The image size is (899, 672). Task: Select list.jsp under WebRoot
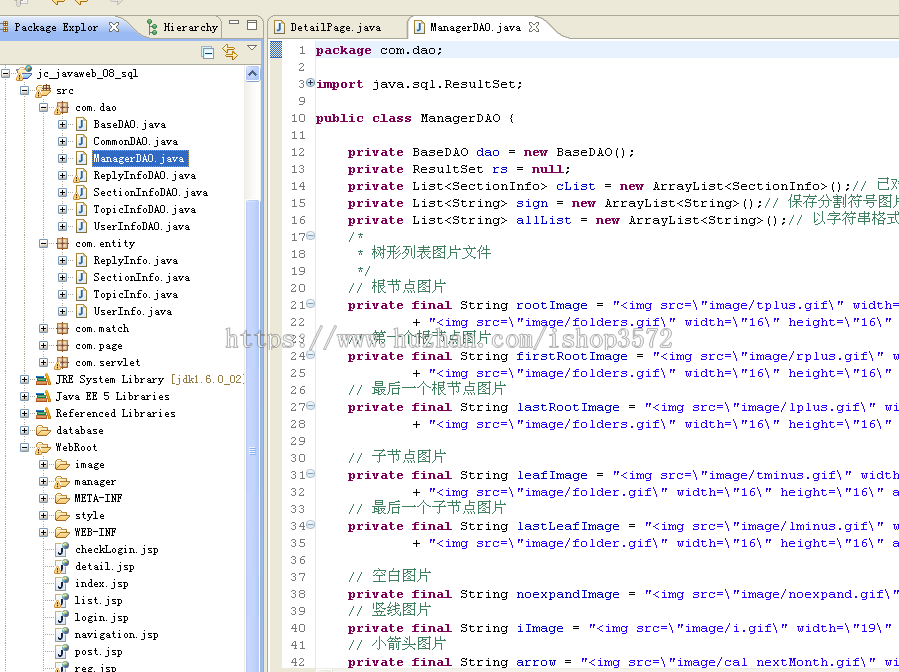98,600
